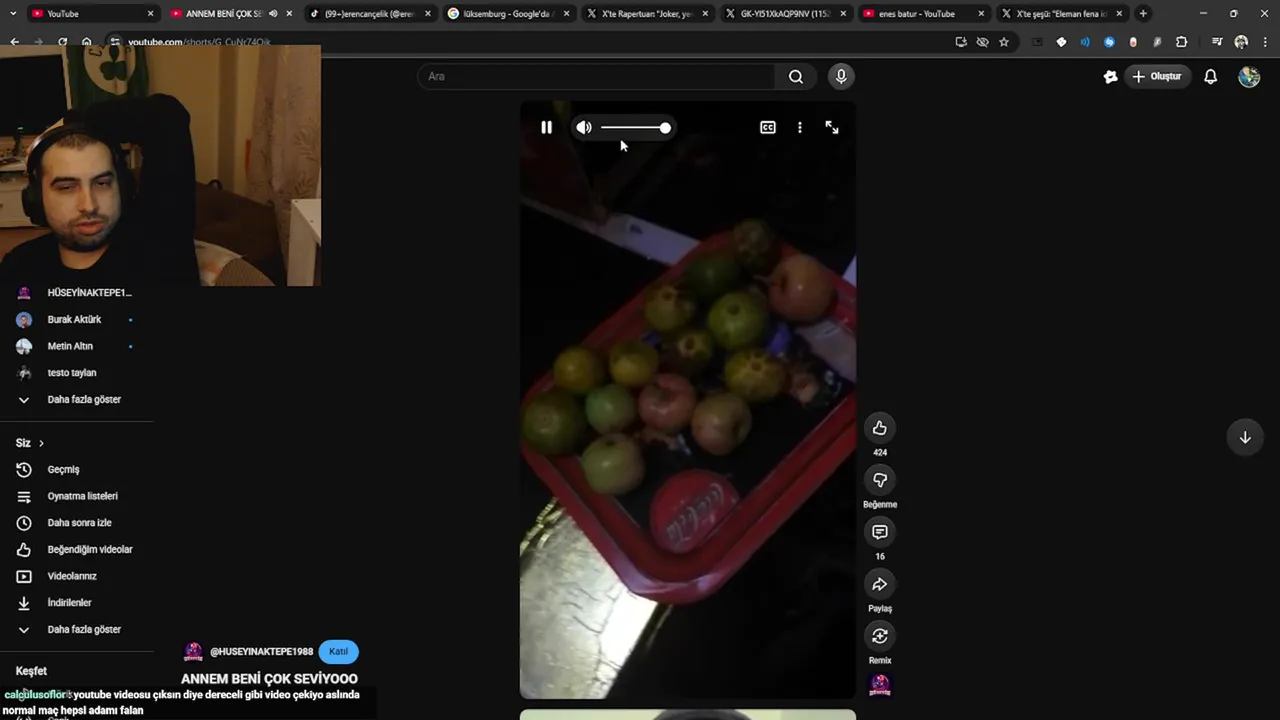Dislike the Short (Beğenme)
This screenshot has width=1280, height=720.
click(x=880, y=480)
